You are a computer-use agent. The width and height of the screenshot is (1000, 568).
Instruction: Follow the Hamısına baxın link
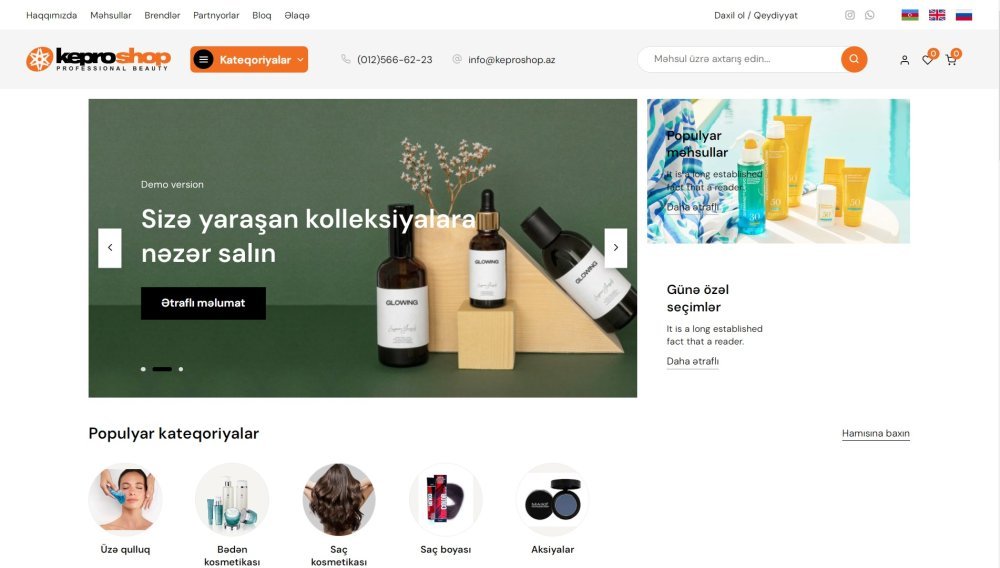876,433
